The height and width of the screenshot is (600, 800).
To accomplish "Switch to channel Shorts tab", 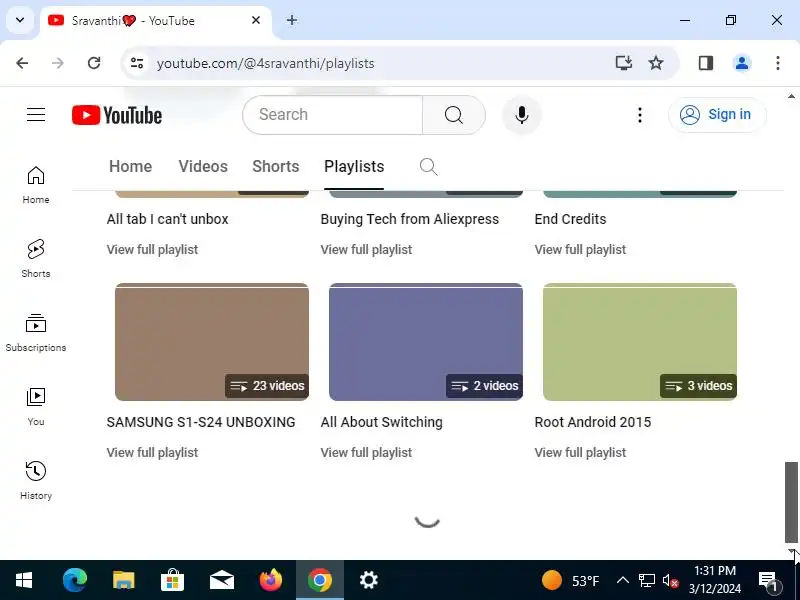I will click(x=276, y=166).
